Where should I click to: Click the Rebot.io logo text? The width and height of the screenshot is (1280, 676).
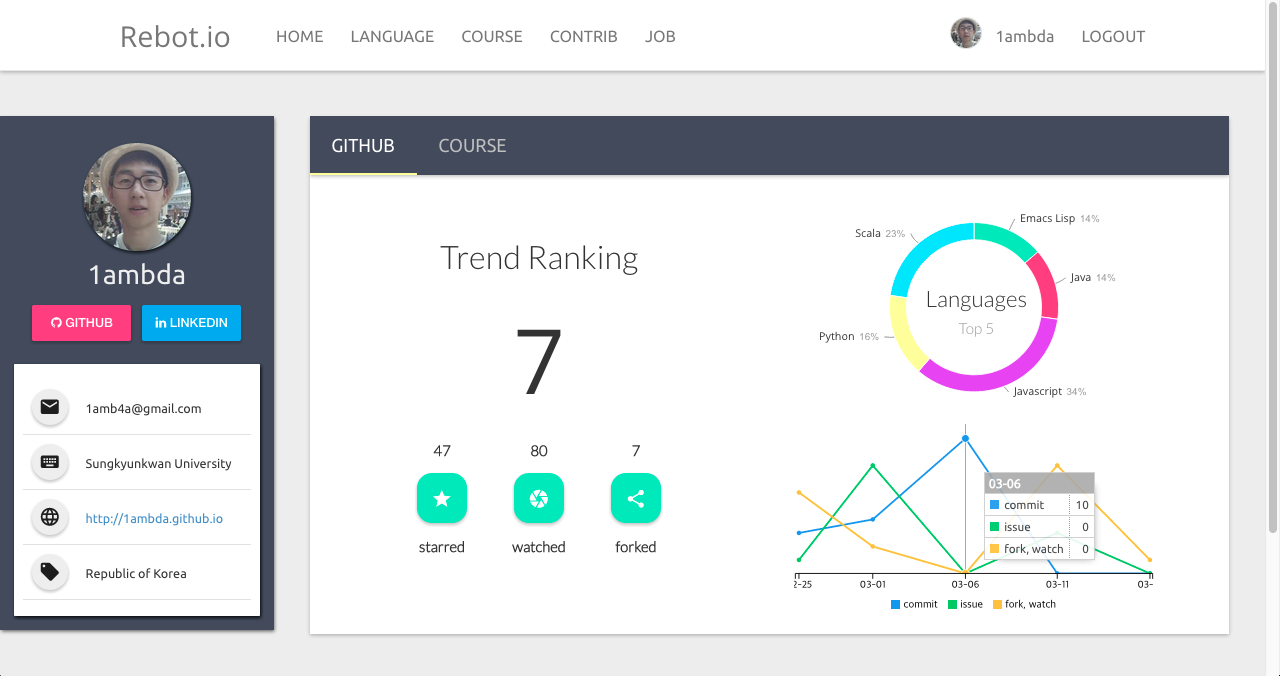(175, 37)
